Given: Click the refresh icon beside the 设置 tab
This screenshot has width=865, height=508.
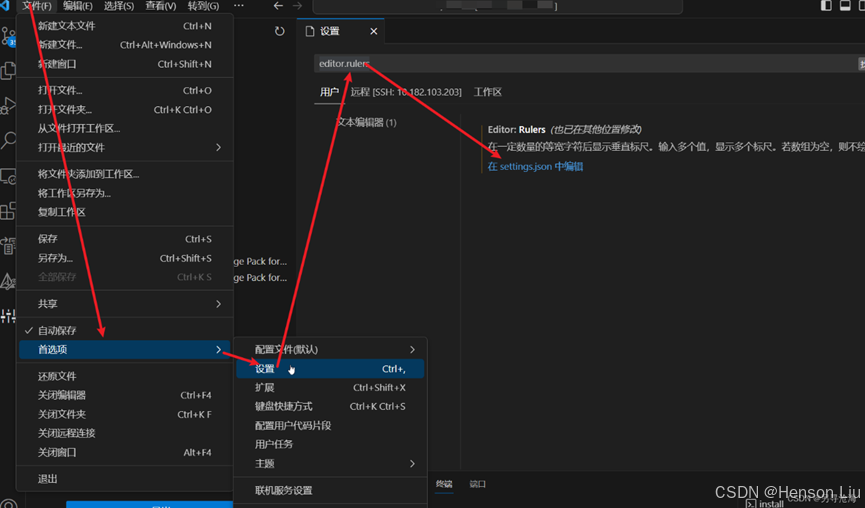Looking at the screenshot, I should pyautogui.click(x=280, y=31).
